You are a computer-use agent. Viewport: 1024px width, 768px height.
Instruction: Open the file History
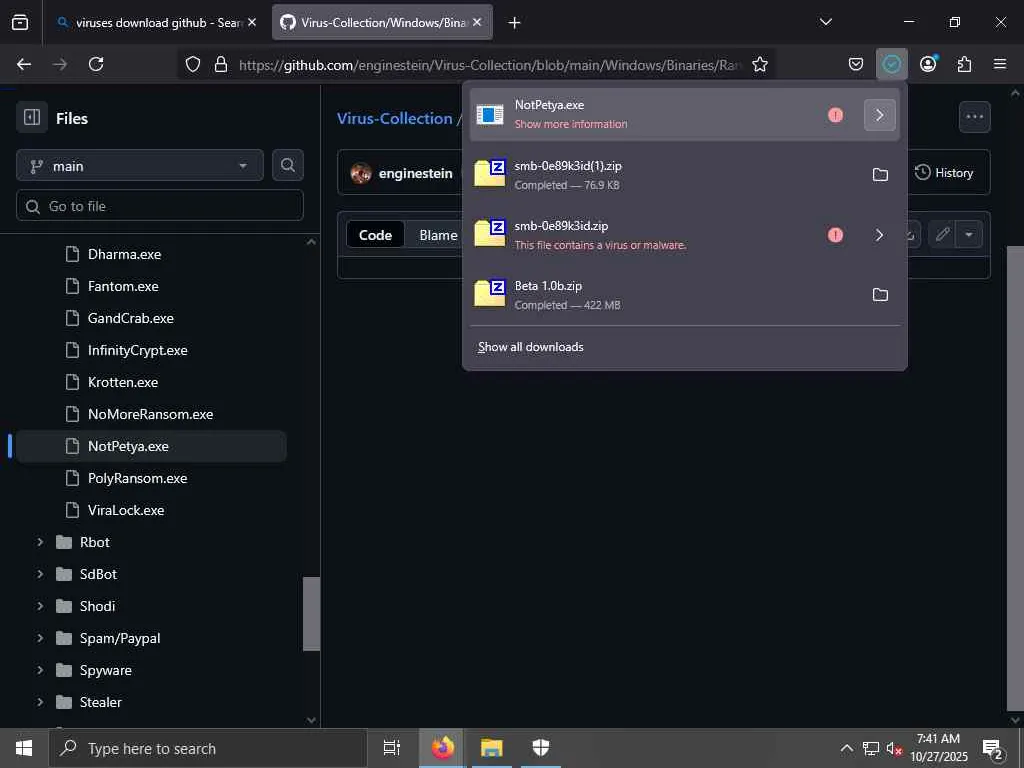(x=944, y=172)
